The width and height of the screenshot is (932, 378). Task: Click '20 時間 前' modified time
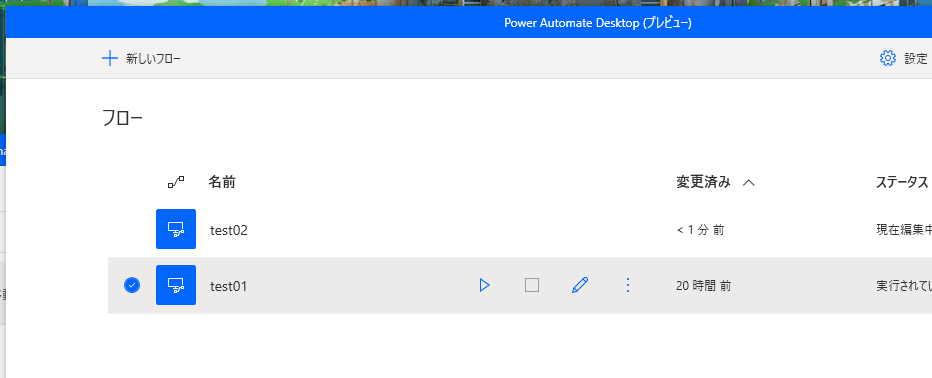pos(704,286)
